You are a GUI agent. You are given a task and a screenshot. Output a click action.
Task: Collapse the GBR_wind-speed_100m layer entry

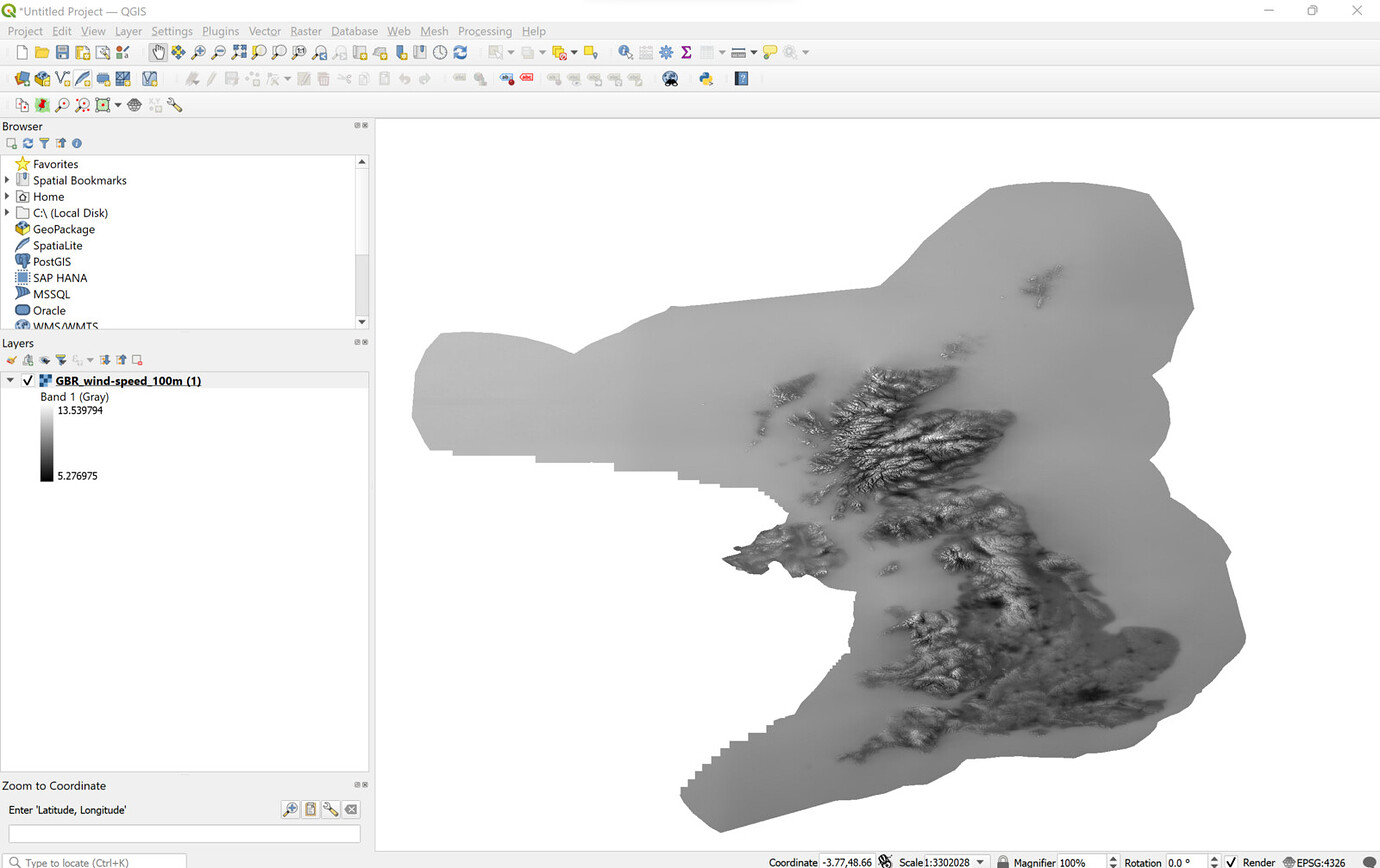click(x=9, y=381)
